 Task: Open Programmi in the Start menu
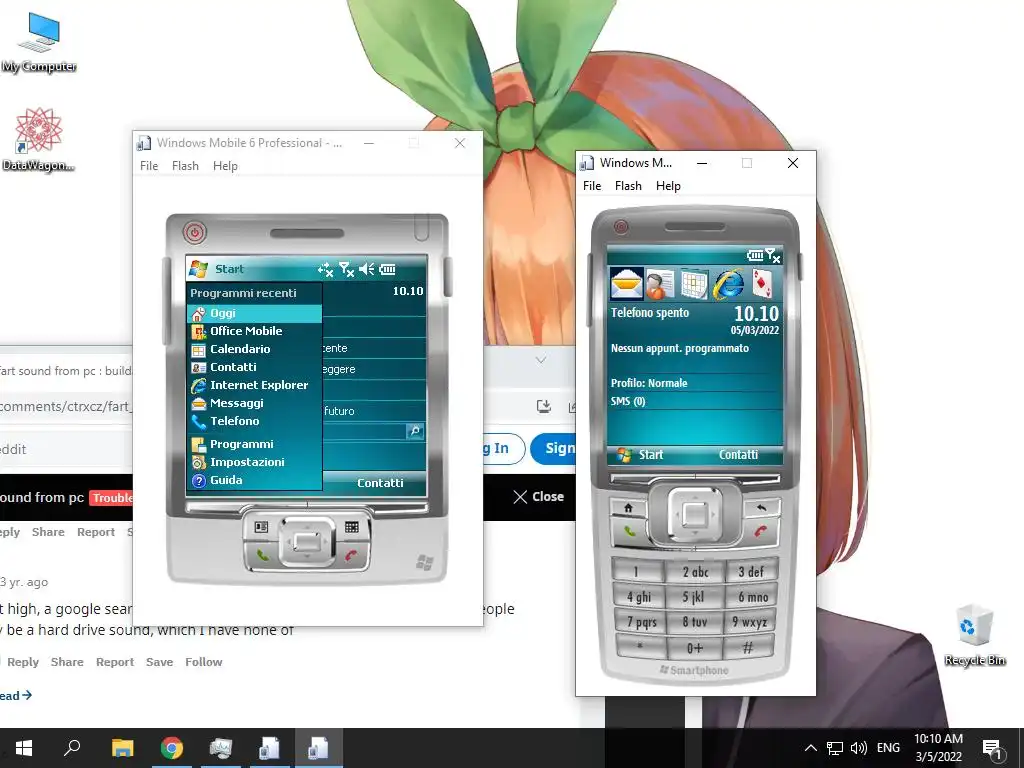coord(254,444)
